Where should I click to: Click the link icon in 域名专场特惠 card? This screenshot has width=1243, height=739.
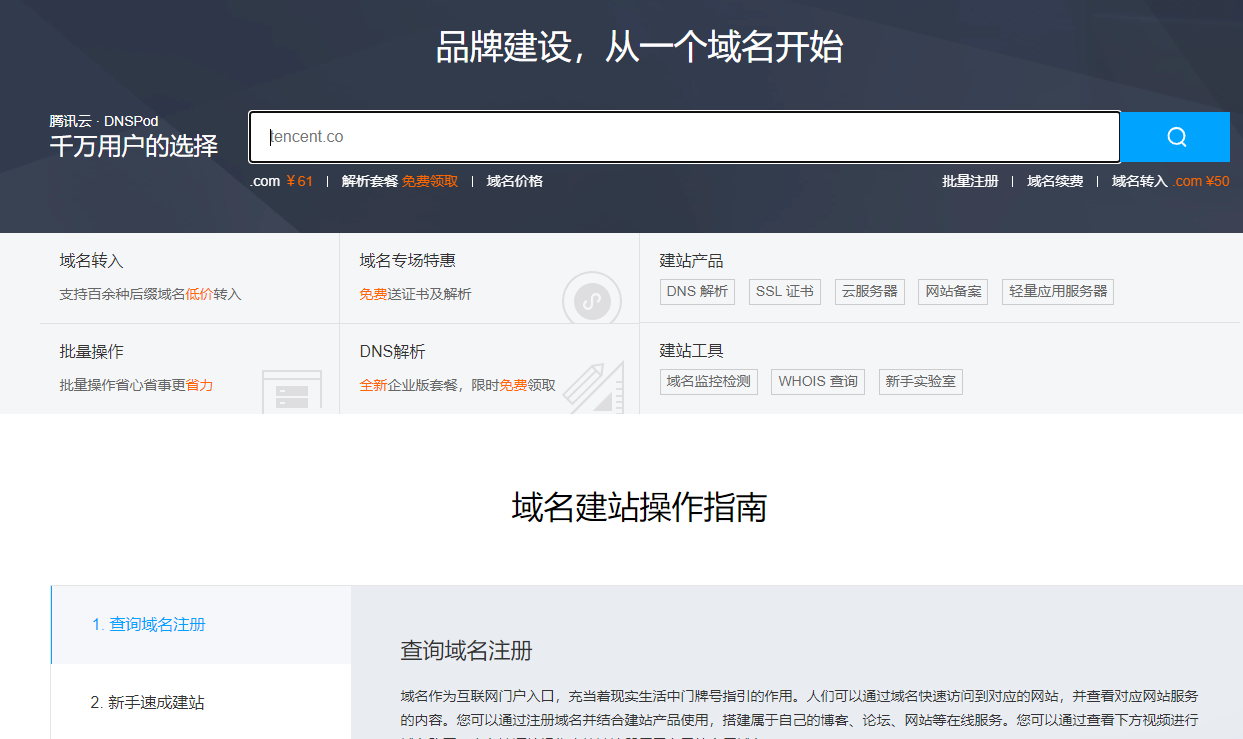pos(592,300)
